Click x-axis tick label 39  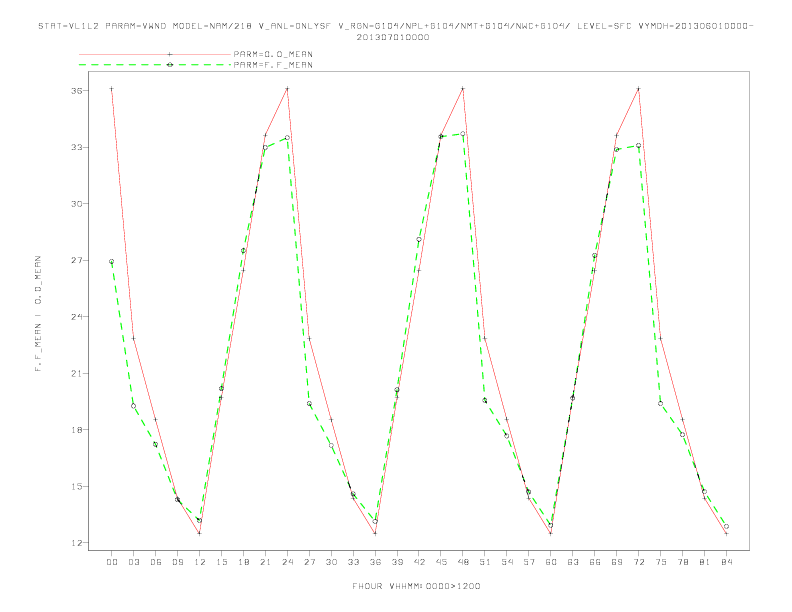[397, 562]
